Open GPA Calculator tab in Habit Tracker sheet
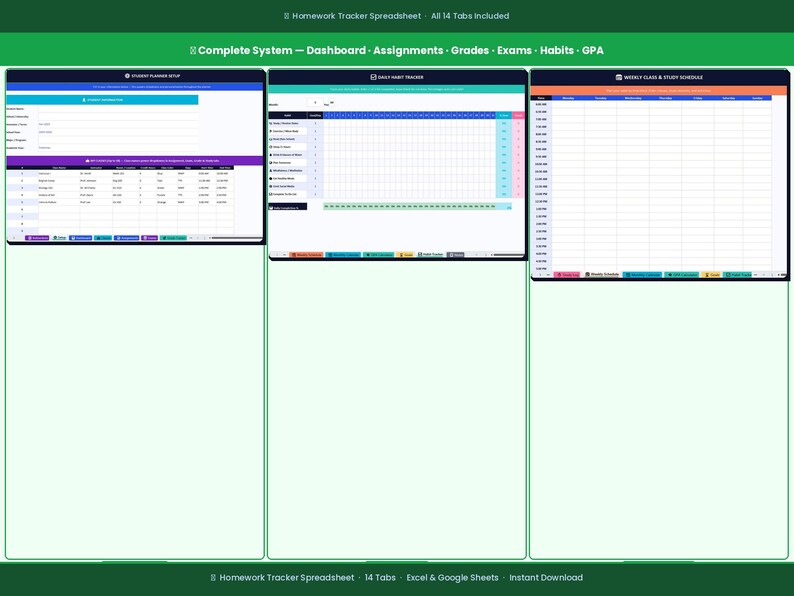Viewport: 794px width, 596px height. 379,255
